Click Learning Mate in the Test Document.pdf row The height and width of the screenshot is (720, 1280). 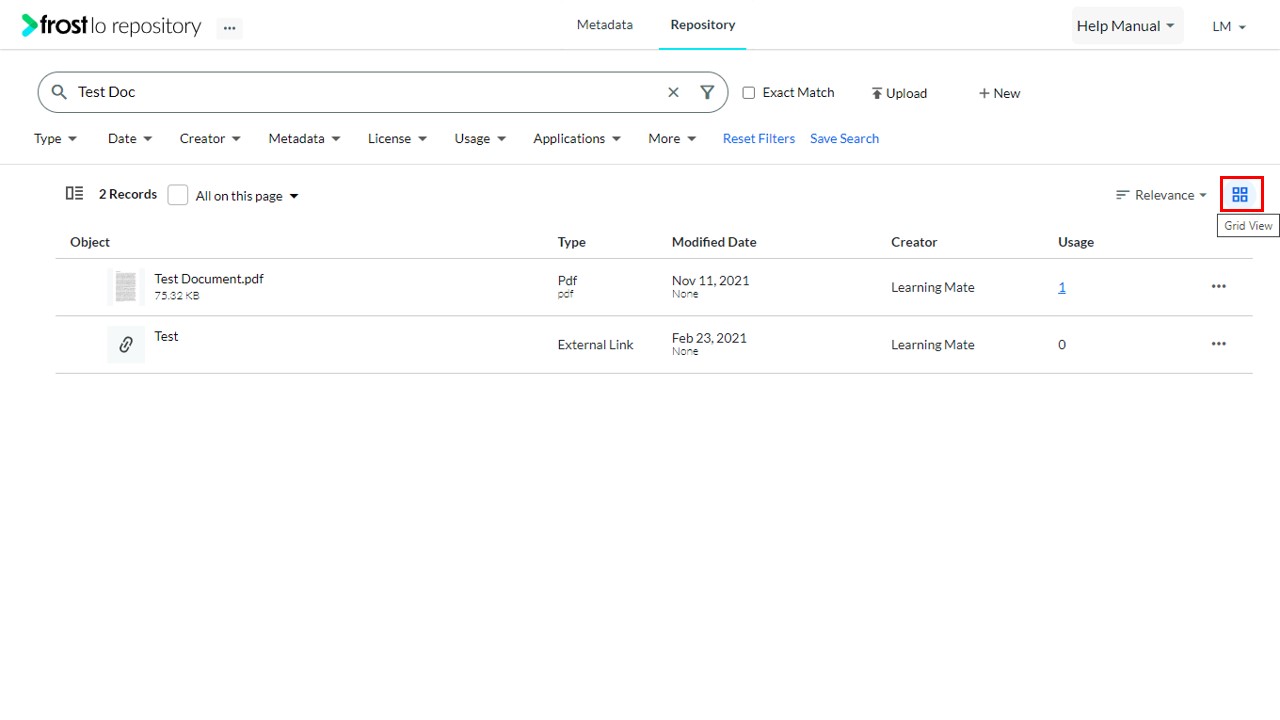933,288
